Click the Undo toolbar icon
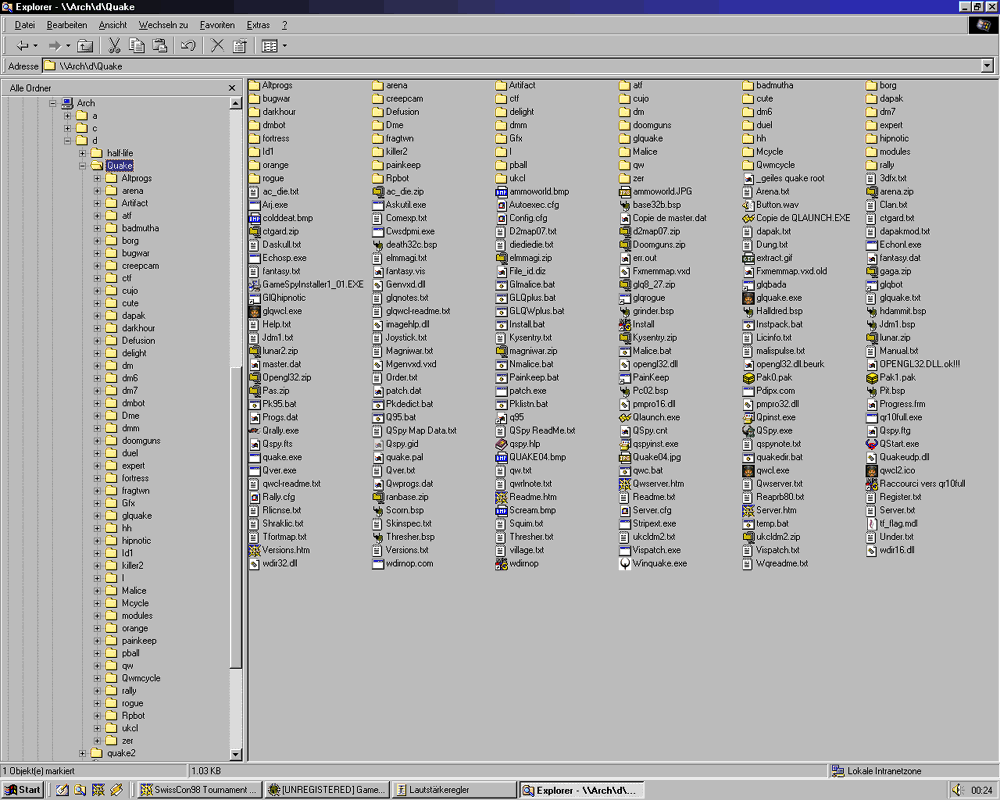 coord(188,46)
